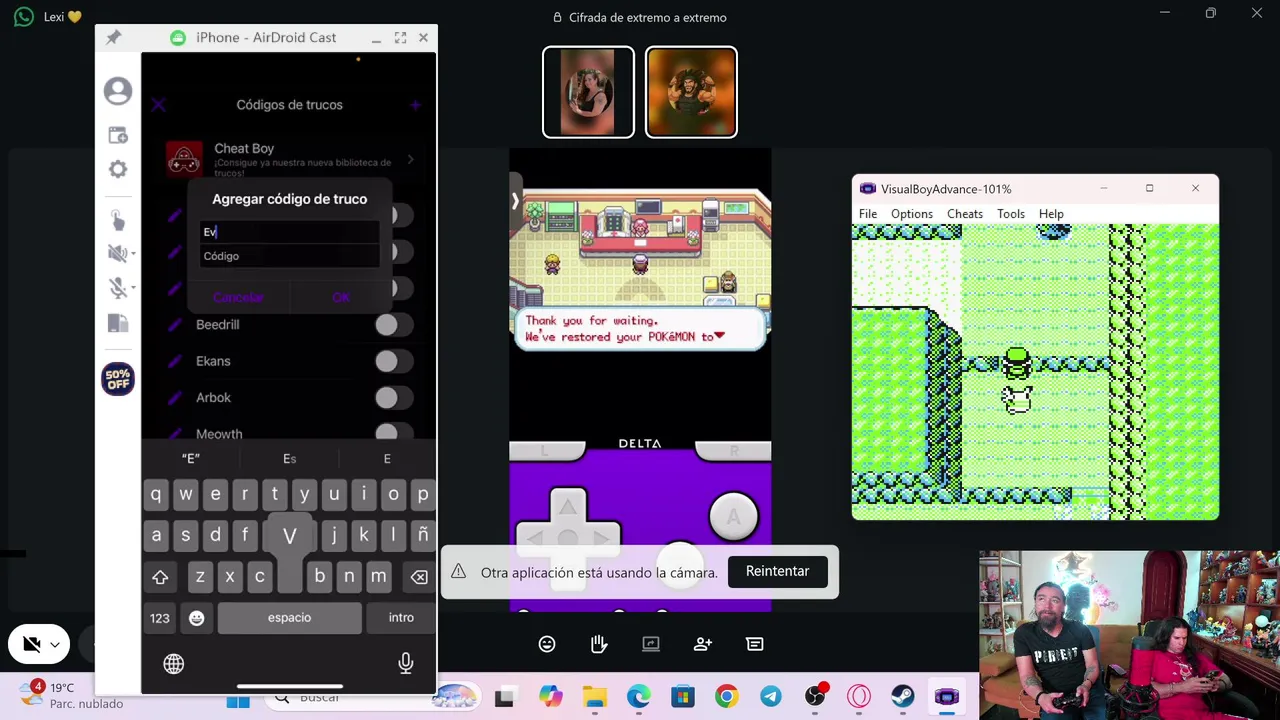
Task: Tap the shift key on keyboard
Action: pos(160,577)
